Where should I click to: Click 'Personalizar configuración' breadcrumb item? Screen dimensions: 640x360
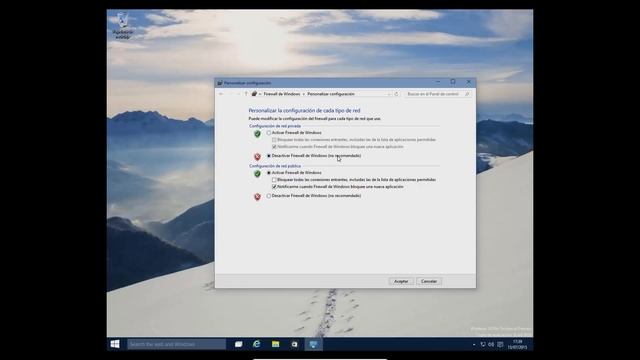point(331,94)
